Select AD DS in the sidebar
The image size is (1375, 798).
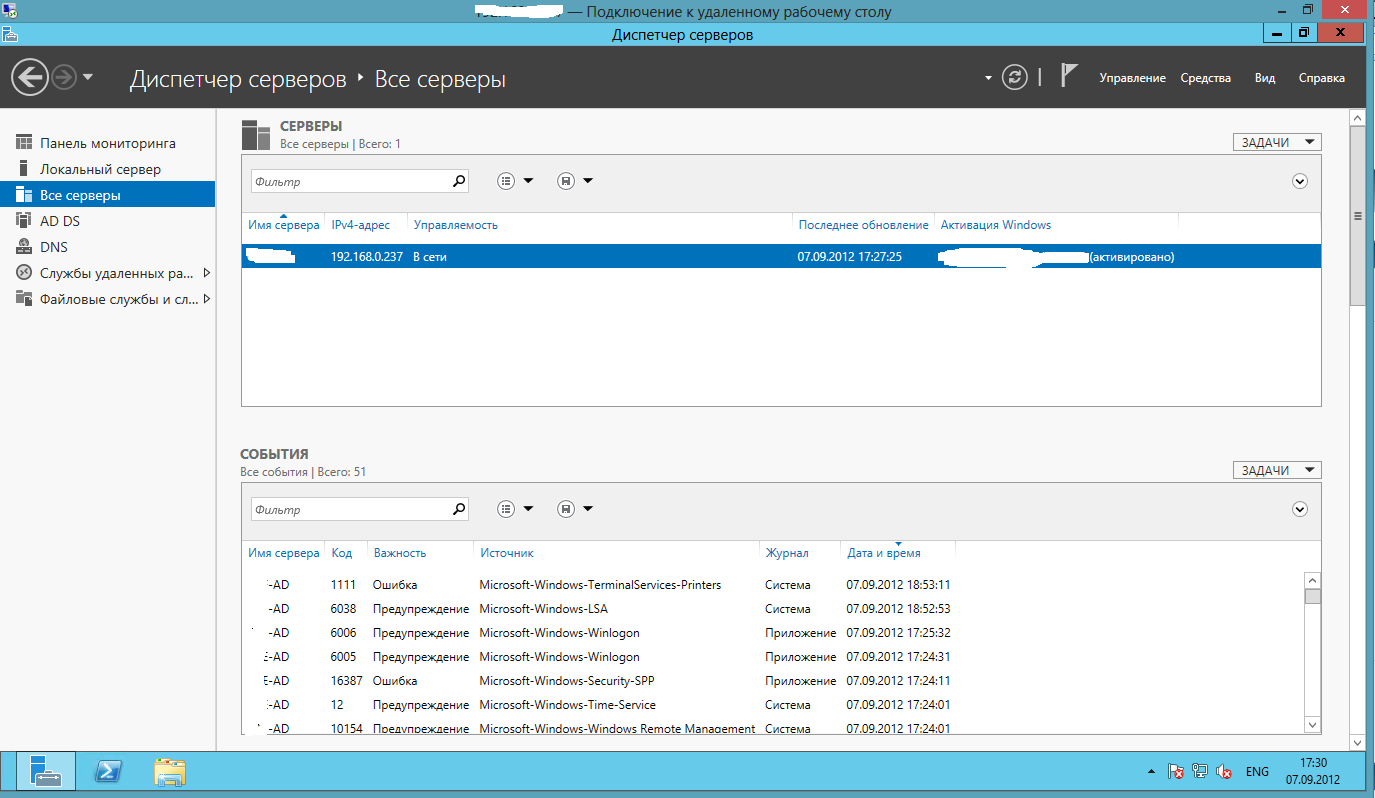click(59, 221)
